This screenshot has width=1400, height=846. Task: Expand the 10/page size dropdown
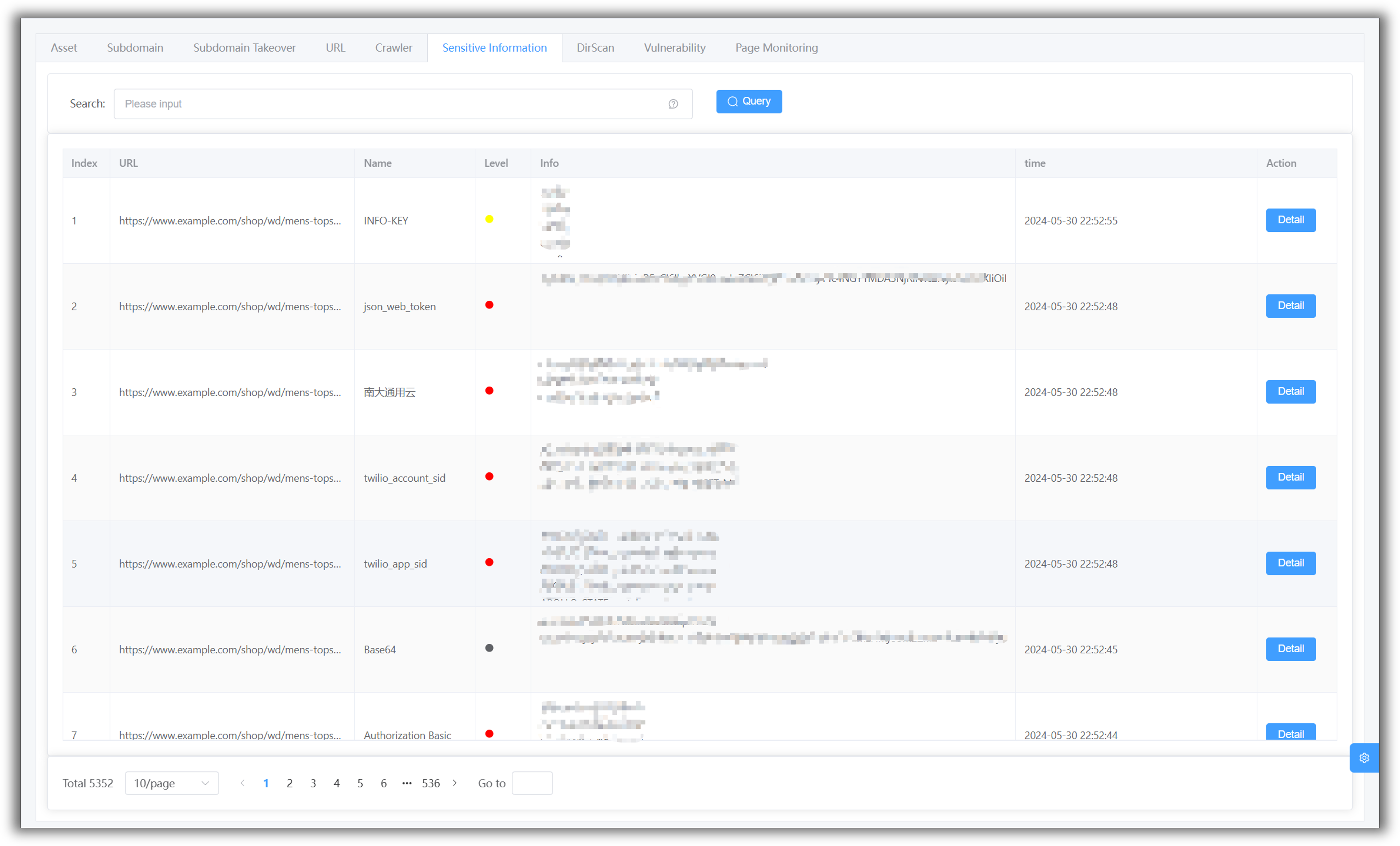[x=171, y=783]
